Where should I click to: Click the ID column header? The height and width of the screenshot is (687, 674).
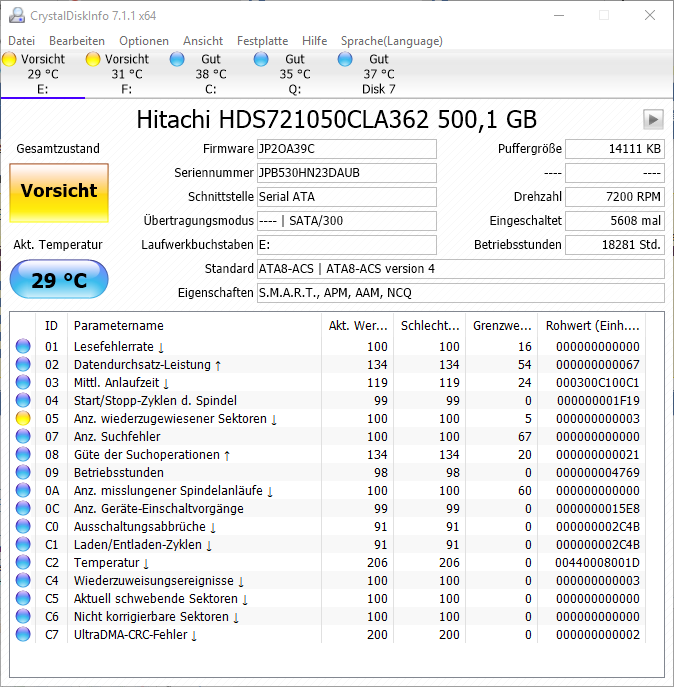point(51,326)
